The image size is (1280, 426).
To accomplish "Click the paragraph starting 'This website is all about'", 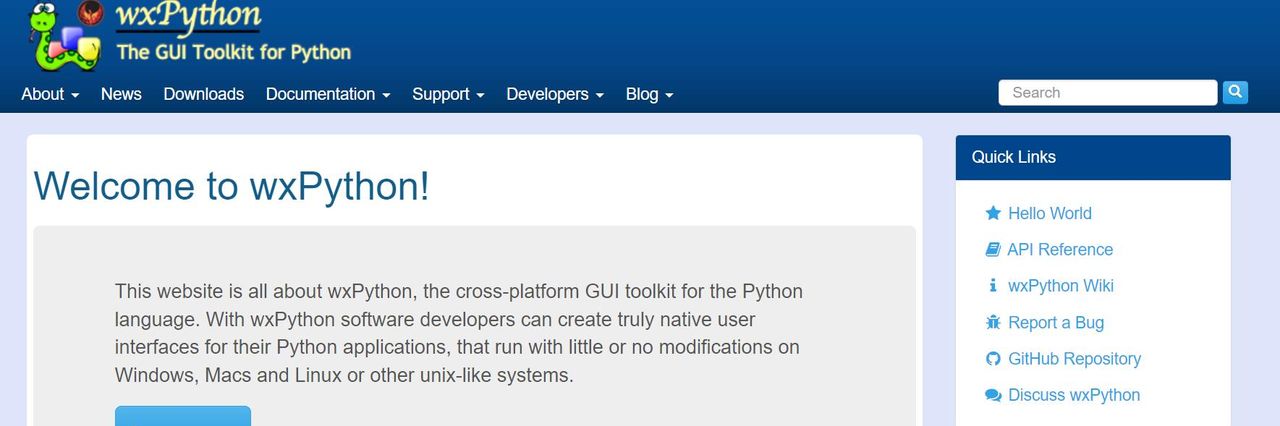I will tap(458, 334).
